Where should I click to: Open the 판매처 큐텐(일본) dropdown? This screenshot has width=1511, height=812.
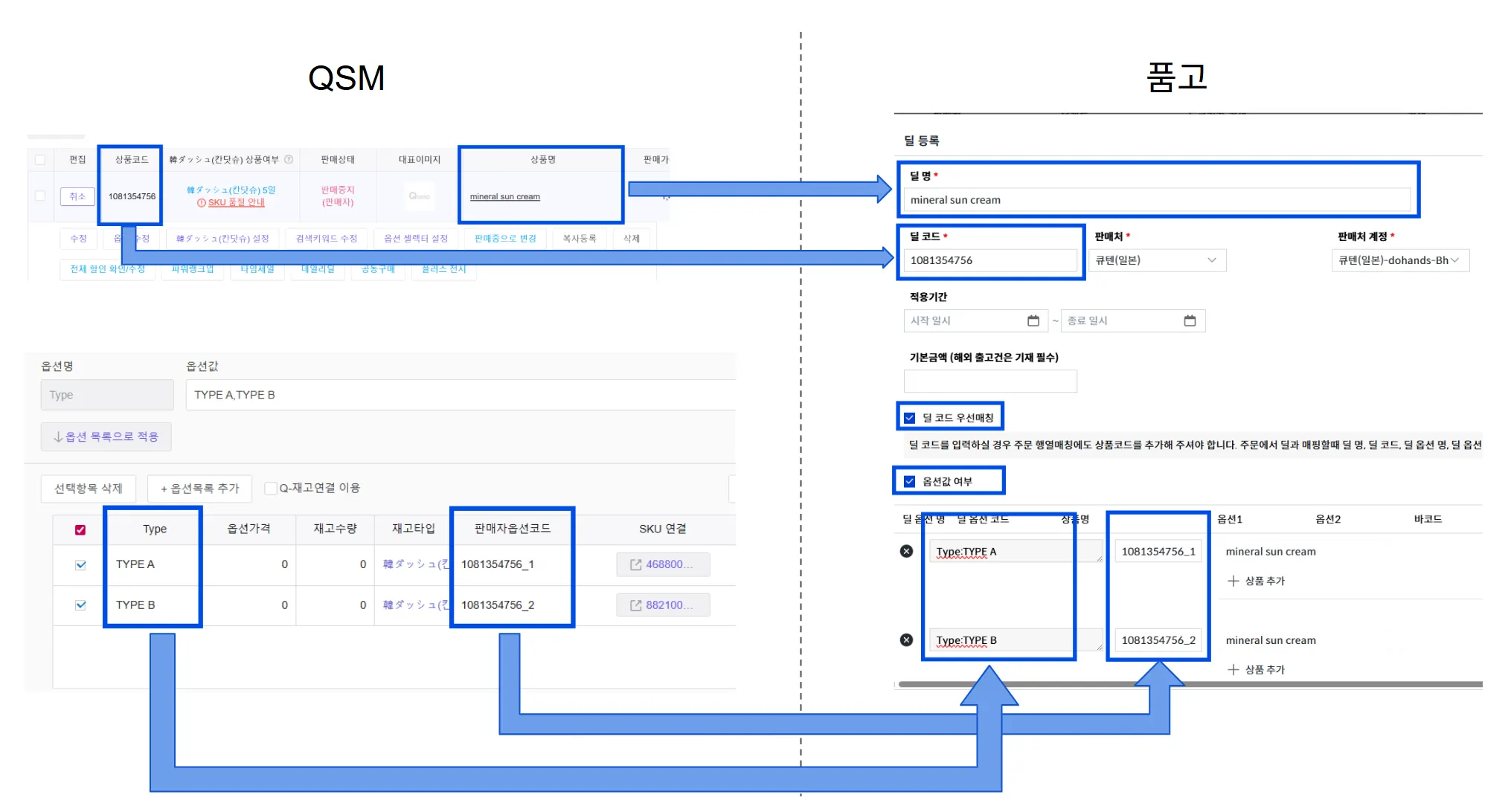[1156, 260]
